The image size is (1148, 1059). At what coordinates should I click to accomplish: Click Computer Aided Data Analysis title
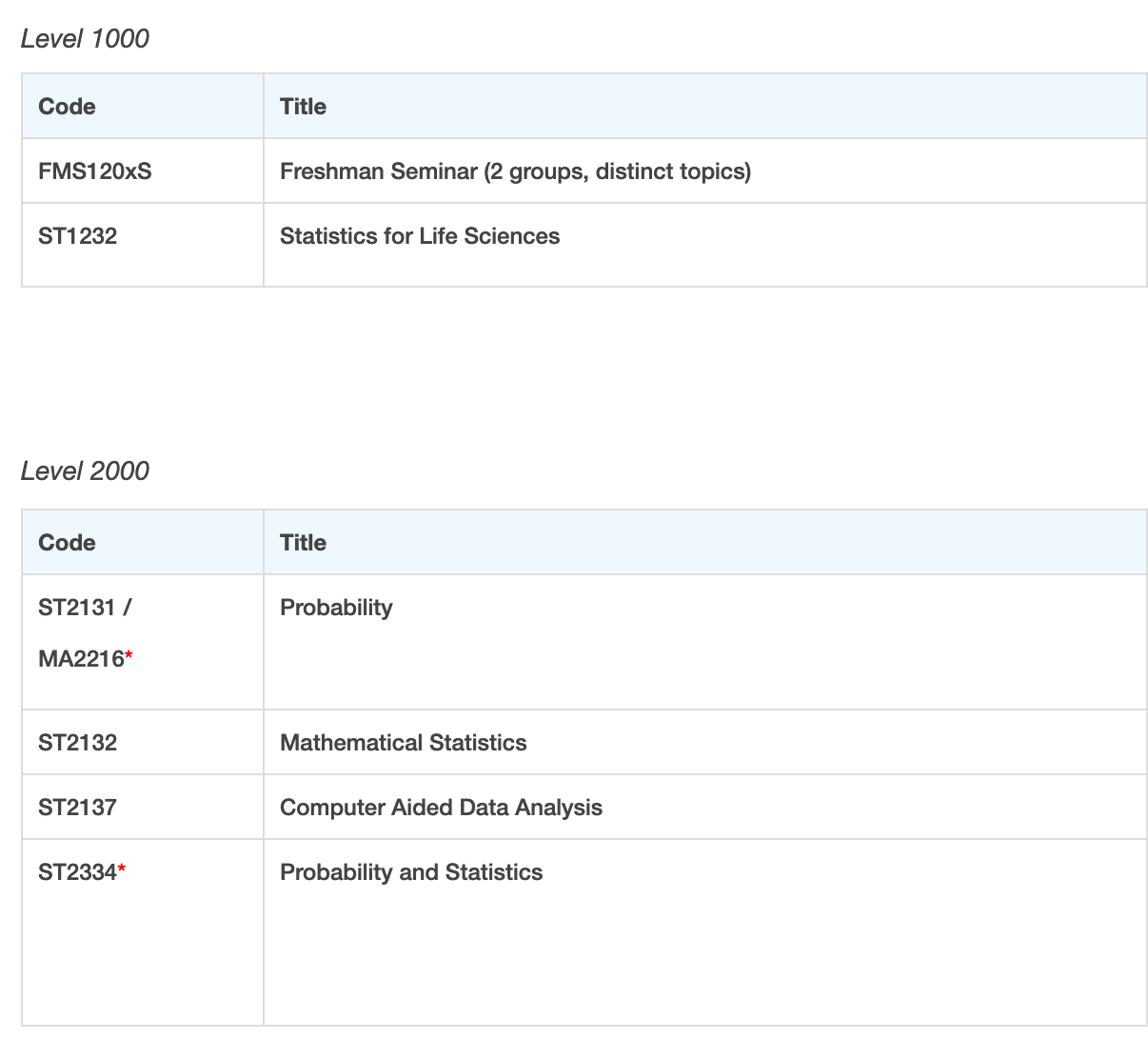[441, 808]
